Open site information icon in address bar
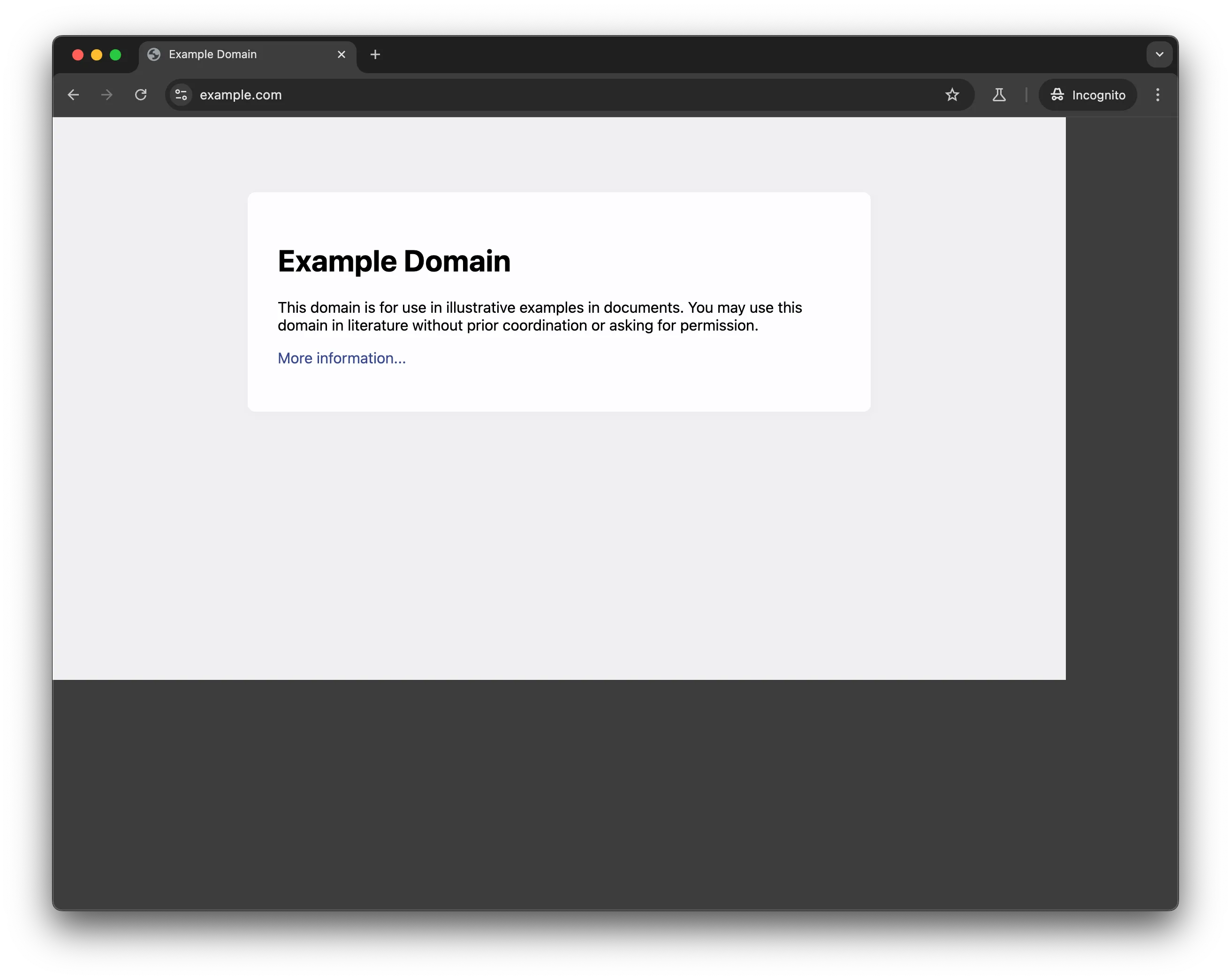The image size is (1231, 980). (181, 95)
